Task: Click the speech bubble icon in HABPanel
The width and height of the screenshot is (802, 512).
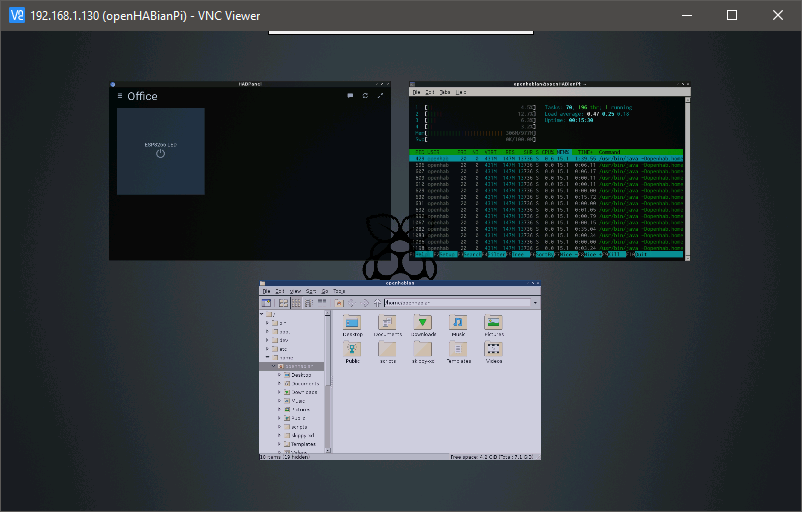Action: click(350, 96)
